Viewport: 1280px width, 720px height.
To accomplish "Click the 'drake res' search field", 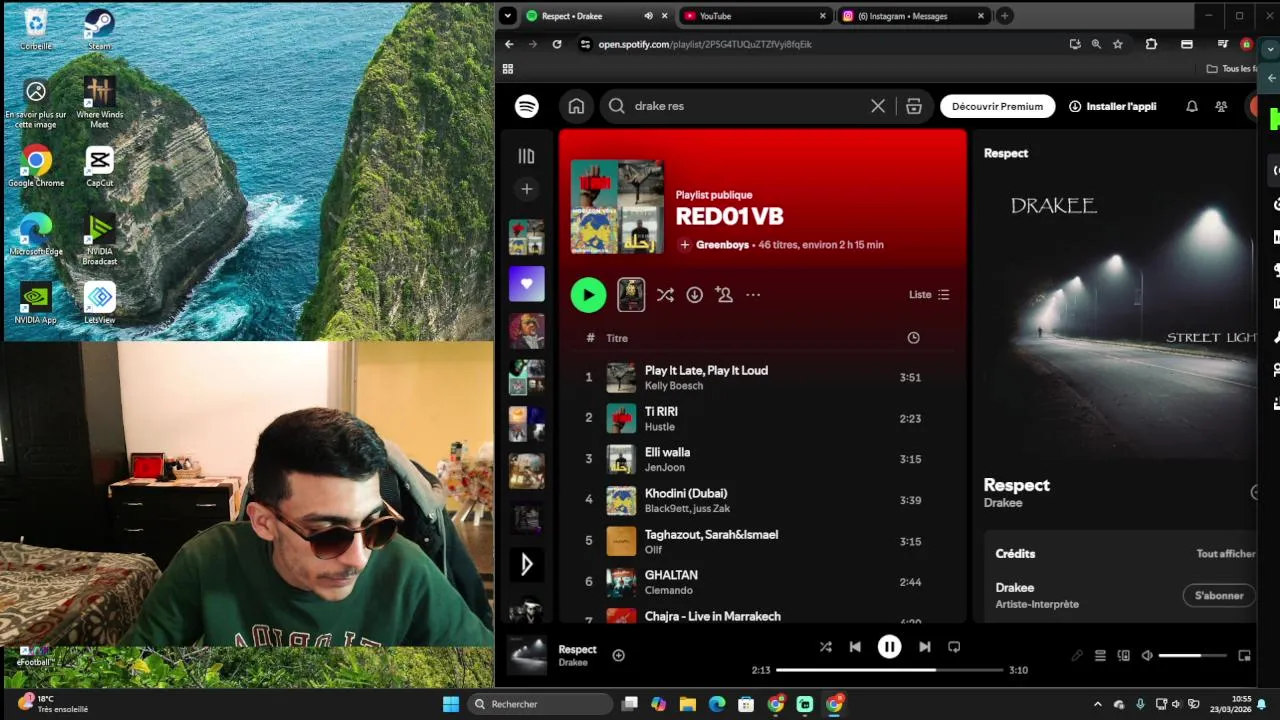I will tap(745, 106).
